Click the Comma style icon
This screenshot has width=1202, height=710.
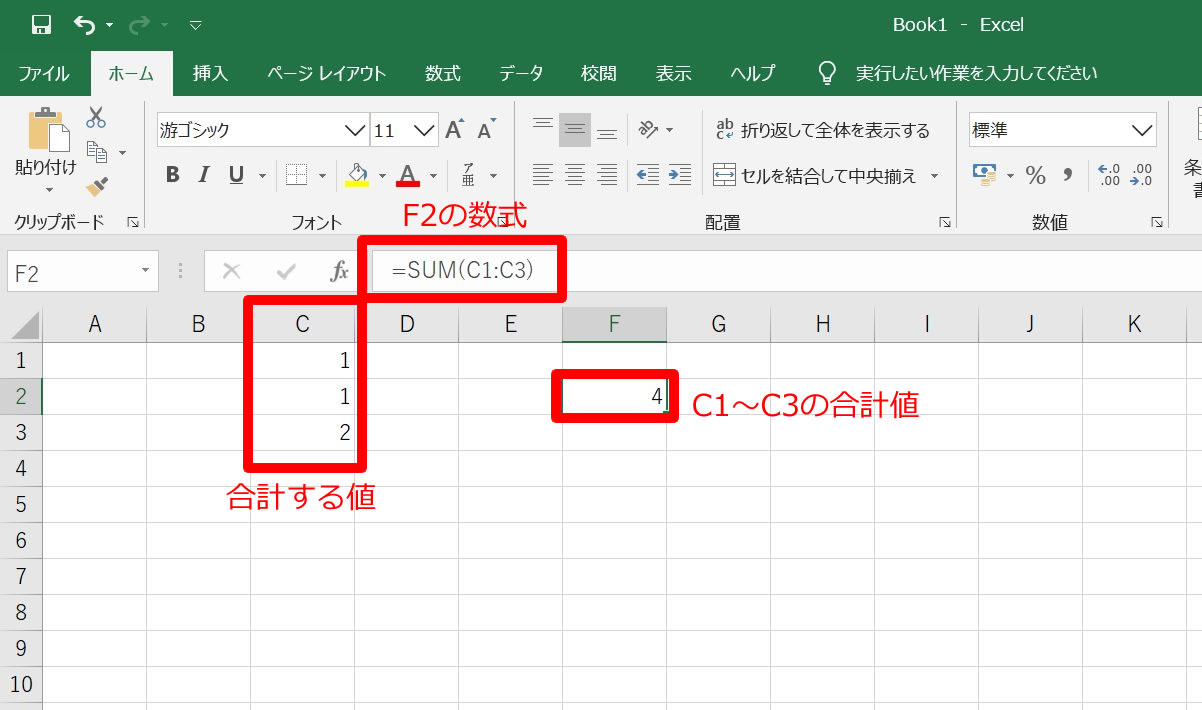click(1067, 175)
